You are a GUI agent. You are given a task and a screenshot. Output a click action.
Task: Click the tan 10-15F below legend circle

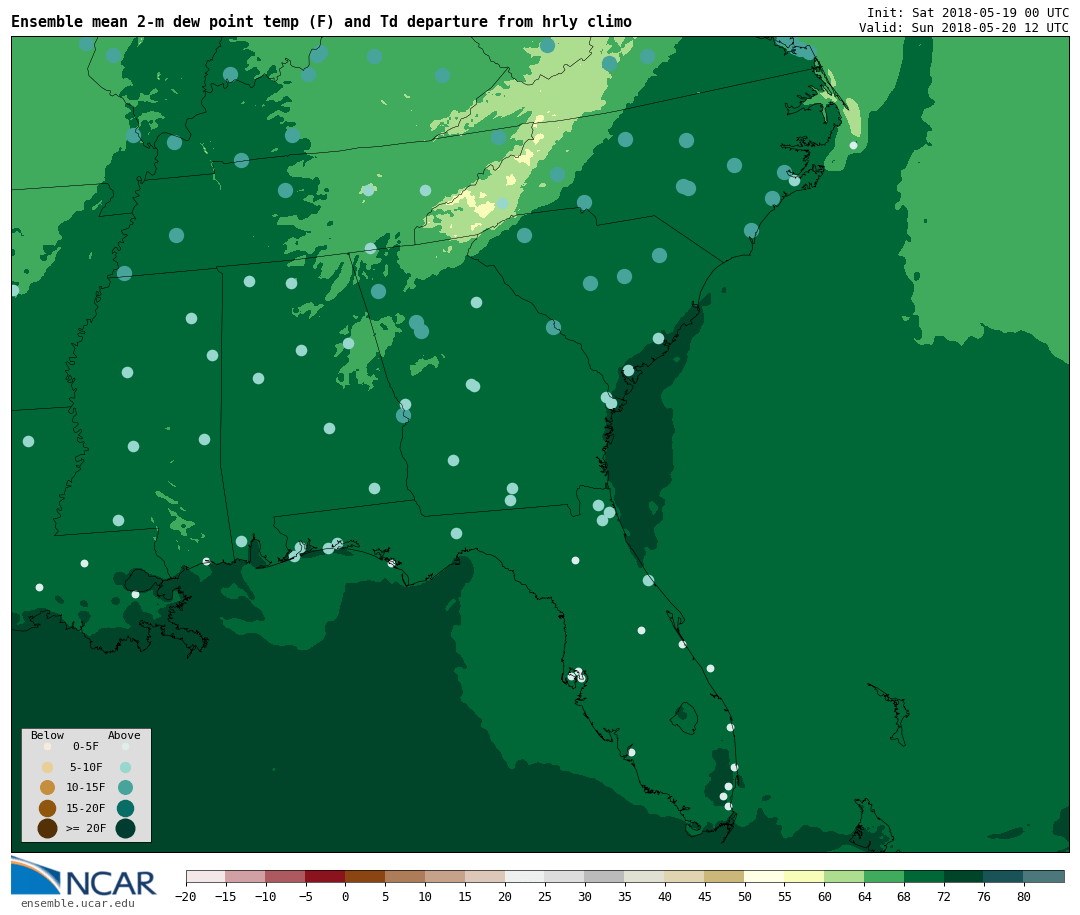point(47,787)
